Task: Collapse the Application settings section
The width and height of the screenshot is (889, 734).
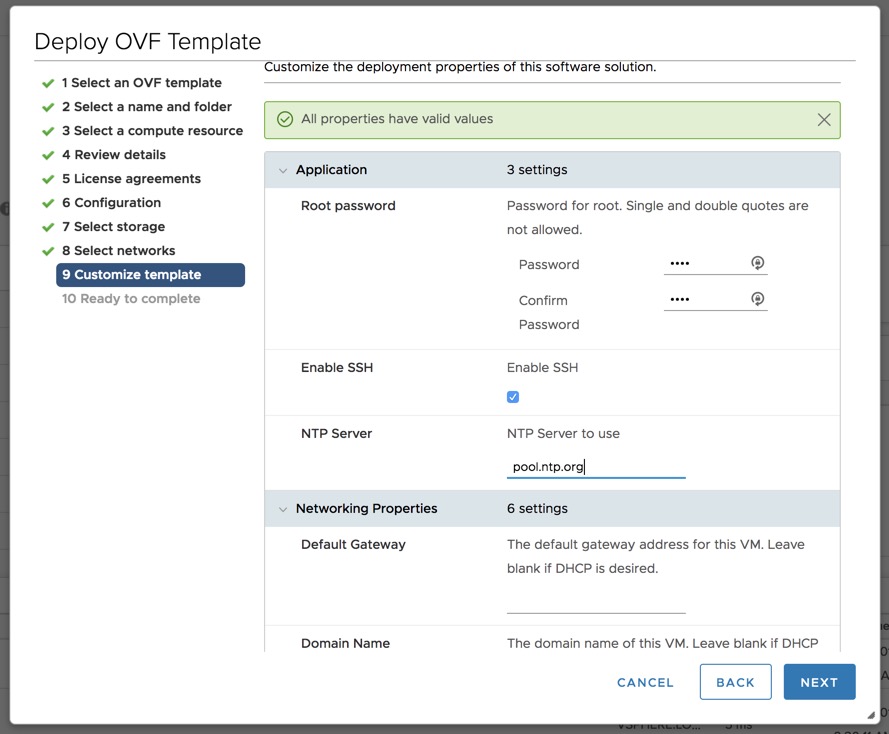Action: tap(283, 171)
